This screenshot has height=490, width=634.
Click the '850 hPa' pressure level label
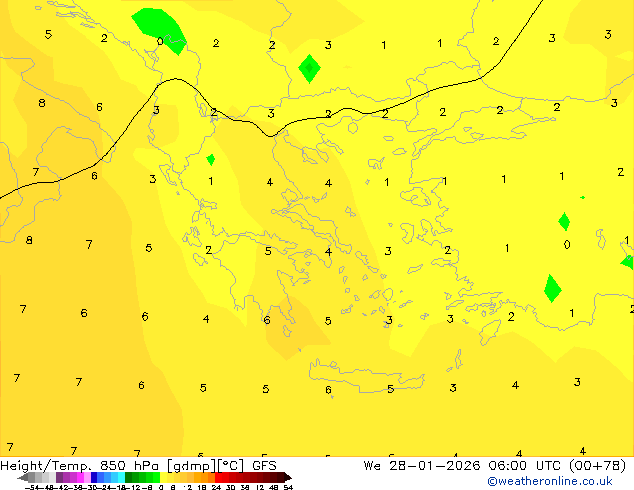(x=130, y=466)
